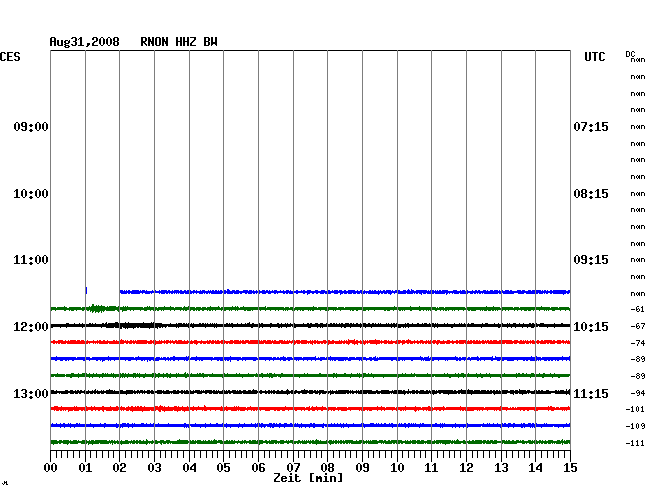Image resolution: width=650 pixels, height=494 pixels.
Task: Click the black 12:00 trace burst near minute 02
Action: [133, 325]
